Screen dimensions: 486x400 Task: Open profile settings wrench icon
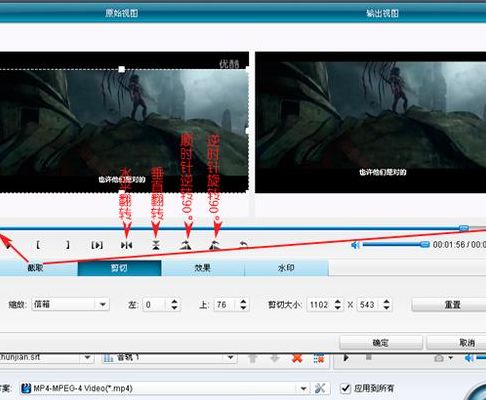[320, 388]
